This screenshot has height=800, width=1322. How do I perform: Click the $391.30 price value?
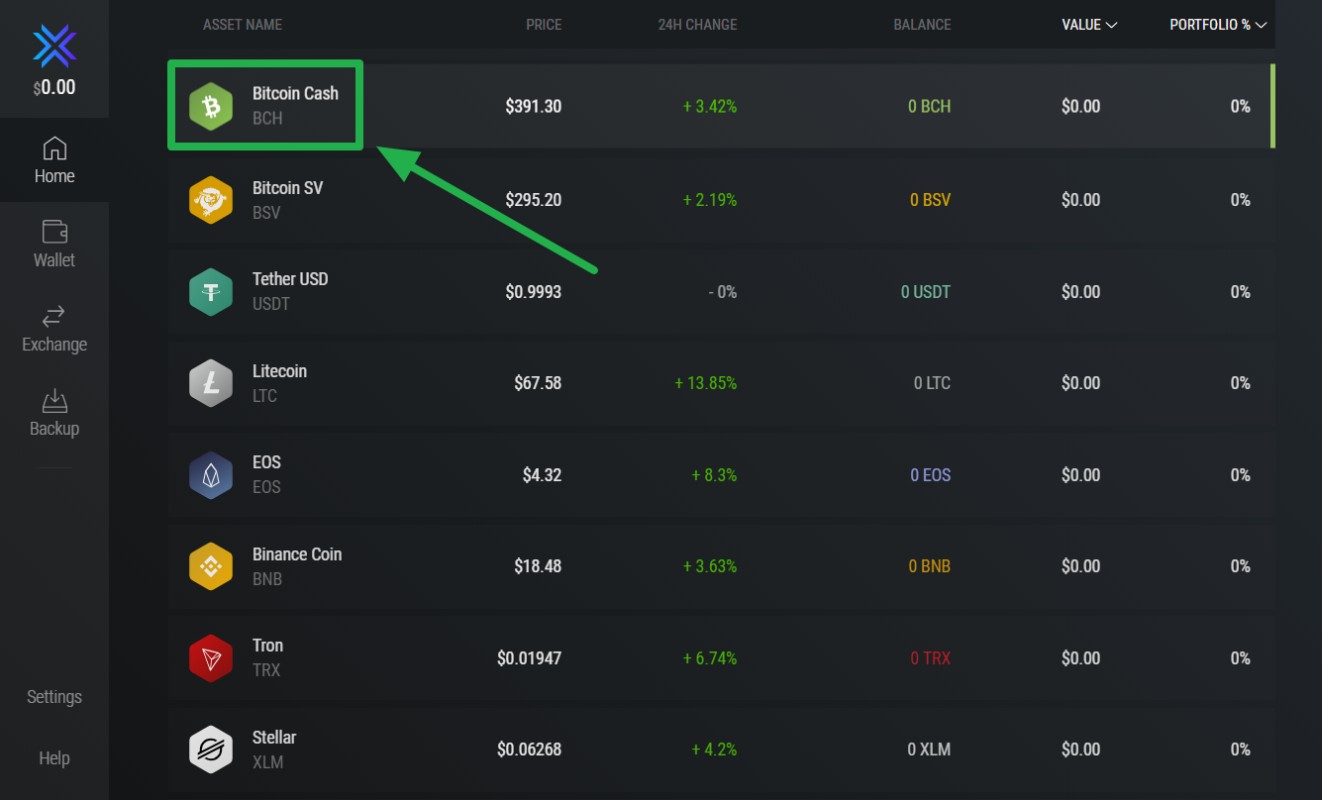(x=533, y=106)
